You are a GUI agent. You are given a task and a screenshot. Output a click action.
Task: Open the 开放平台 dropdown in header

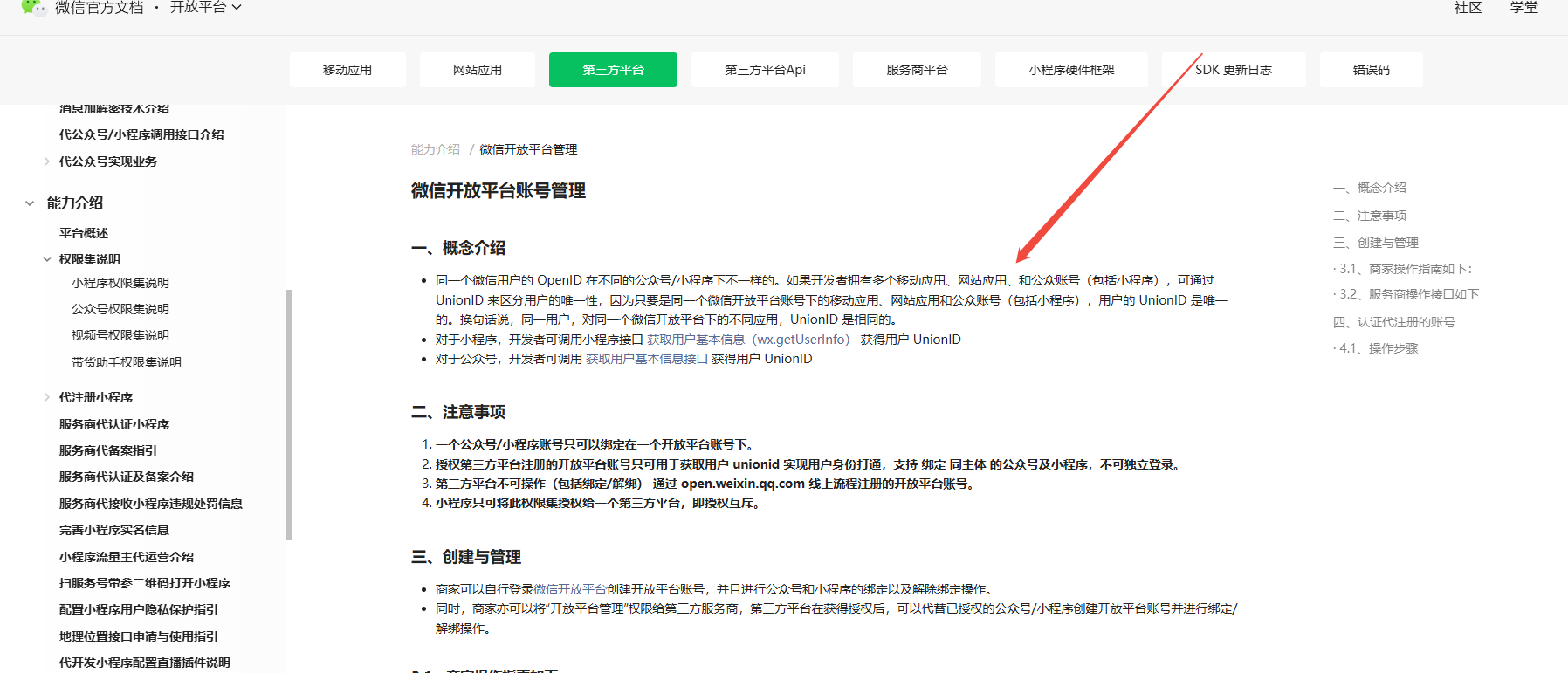205,8
